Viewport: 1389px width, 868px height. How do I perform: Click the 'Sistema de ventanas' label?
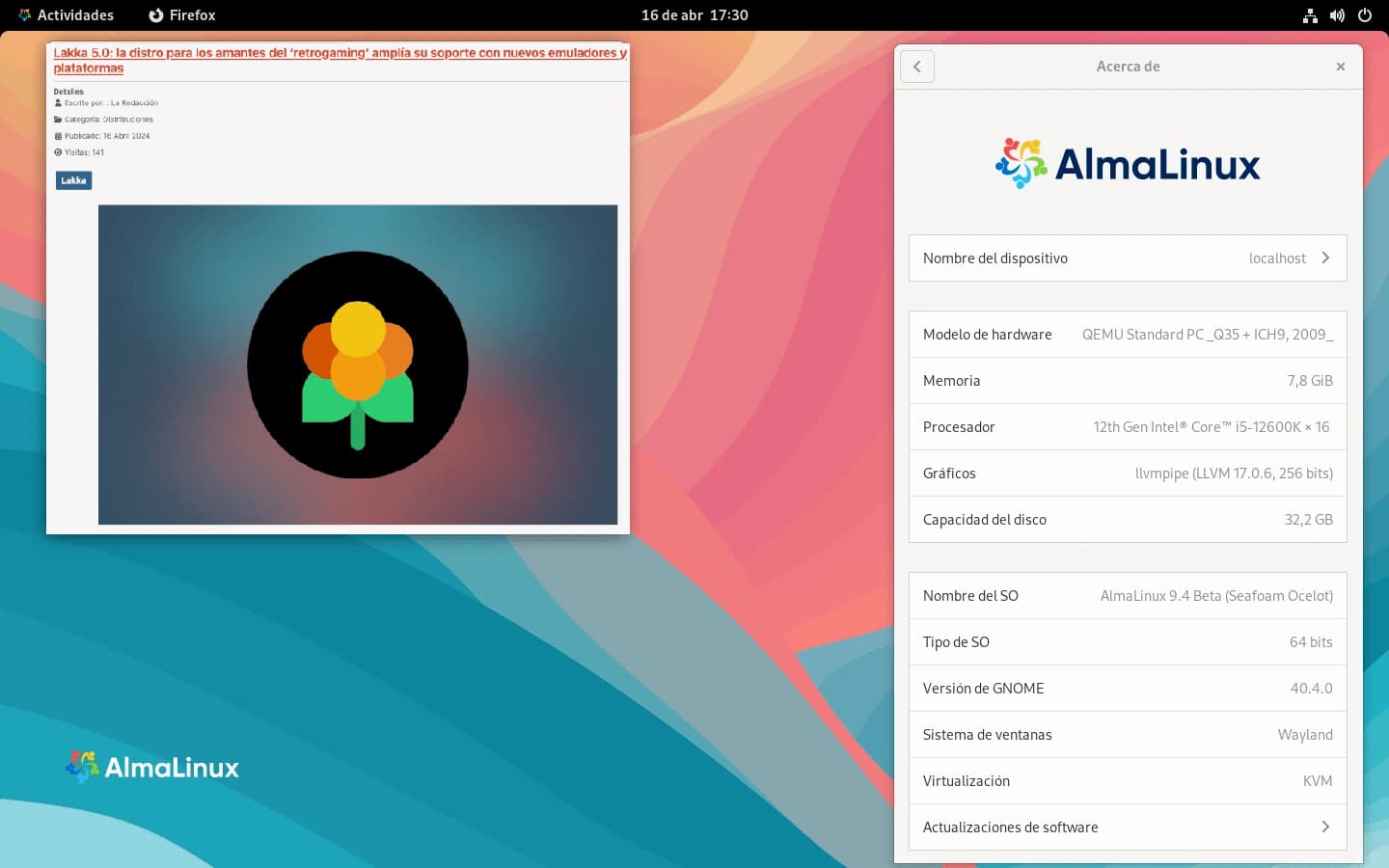click(987, 735)
